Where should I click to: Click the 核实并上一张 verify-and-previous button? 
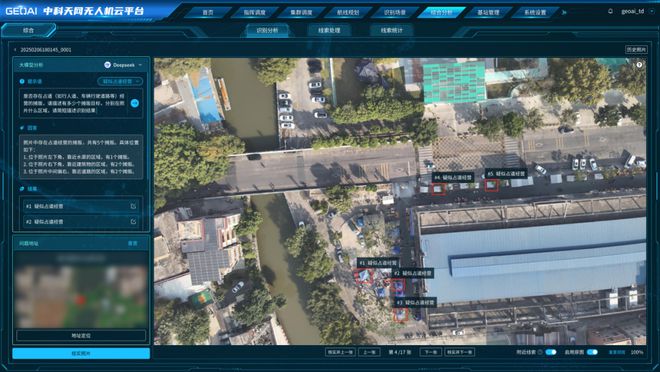[x=340, y=352]
